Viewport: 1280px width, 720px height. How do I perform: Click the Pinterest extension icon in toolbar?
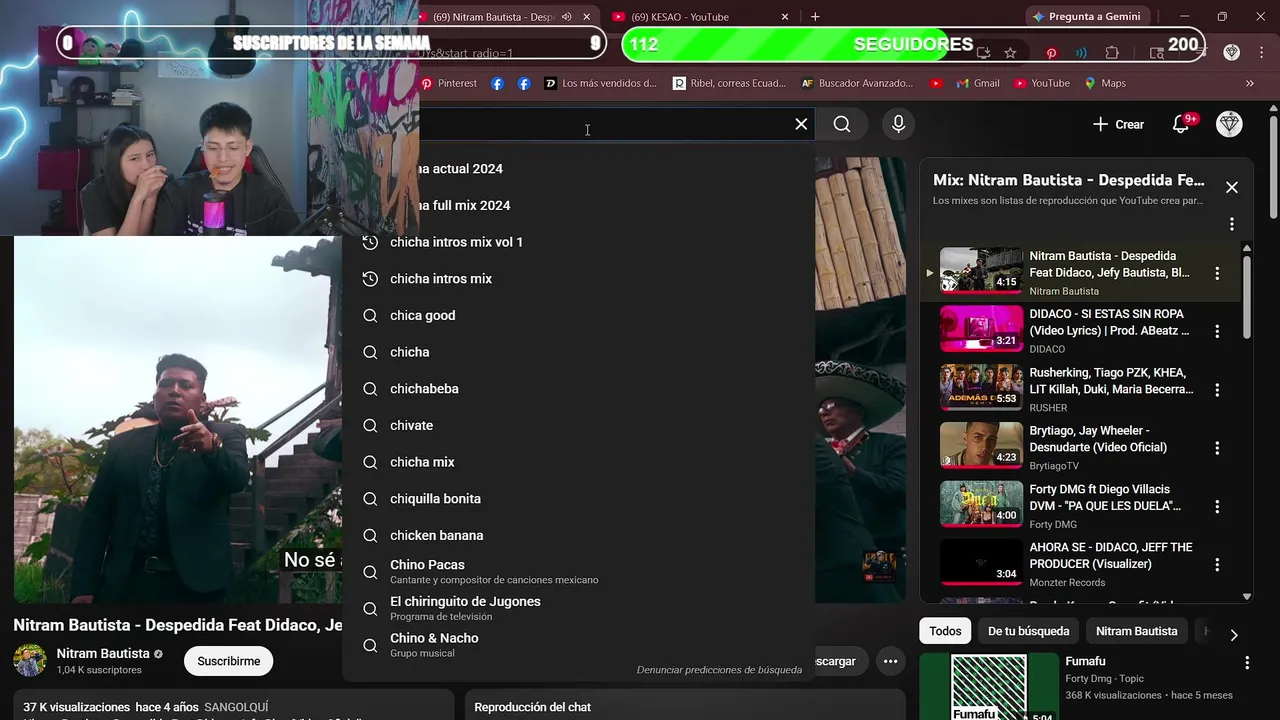tap(1051, 52)
